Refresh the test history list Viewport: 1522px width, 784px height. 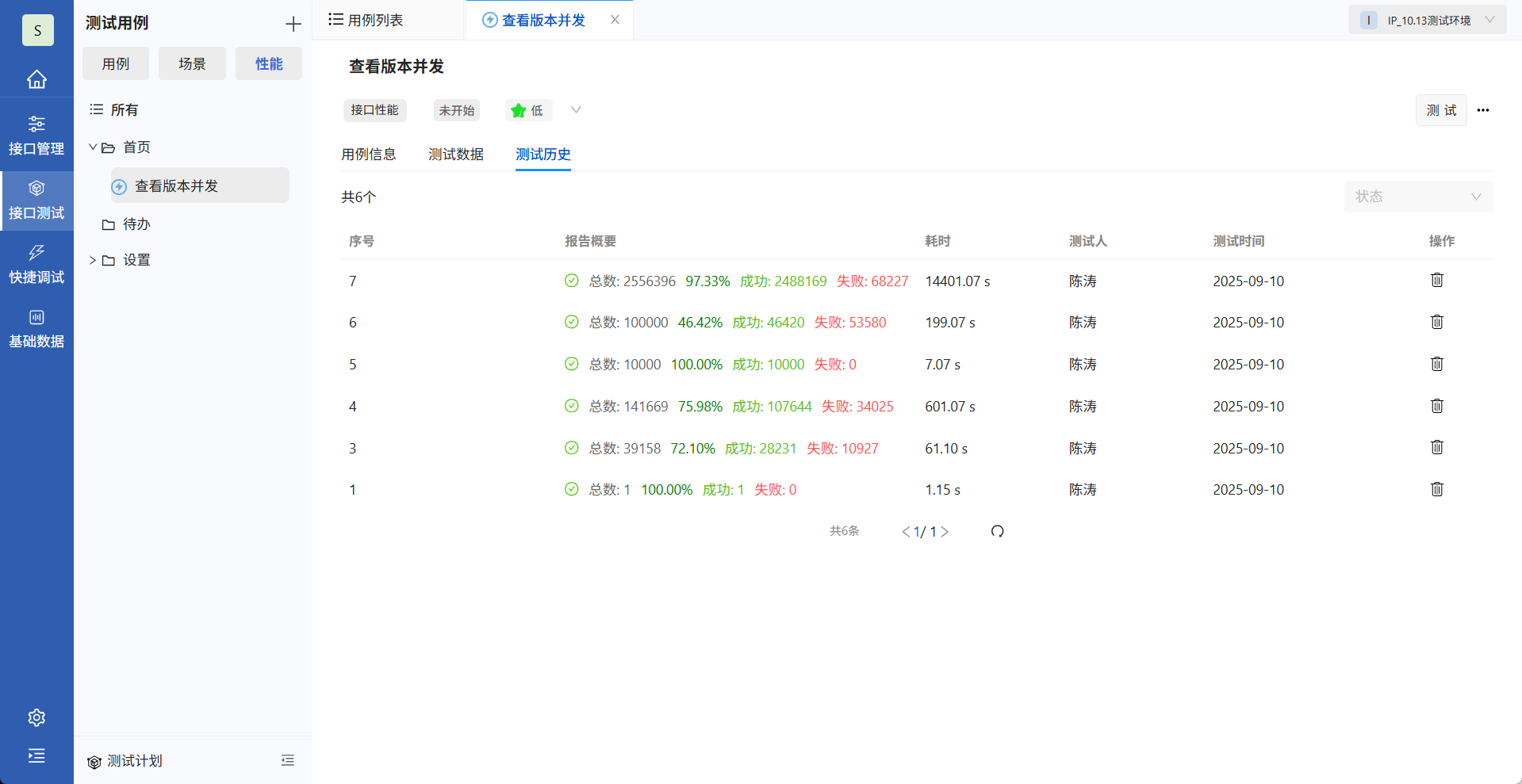click(997, 531)
